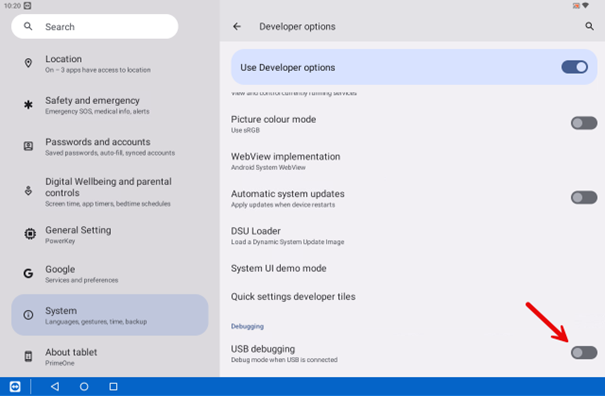Enable the USB debugging switch
This screenshot has width=605, height=396.
point(584,352)
